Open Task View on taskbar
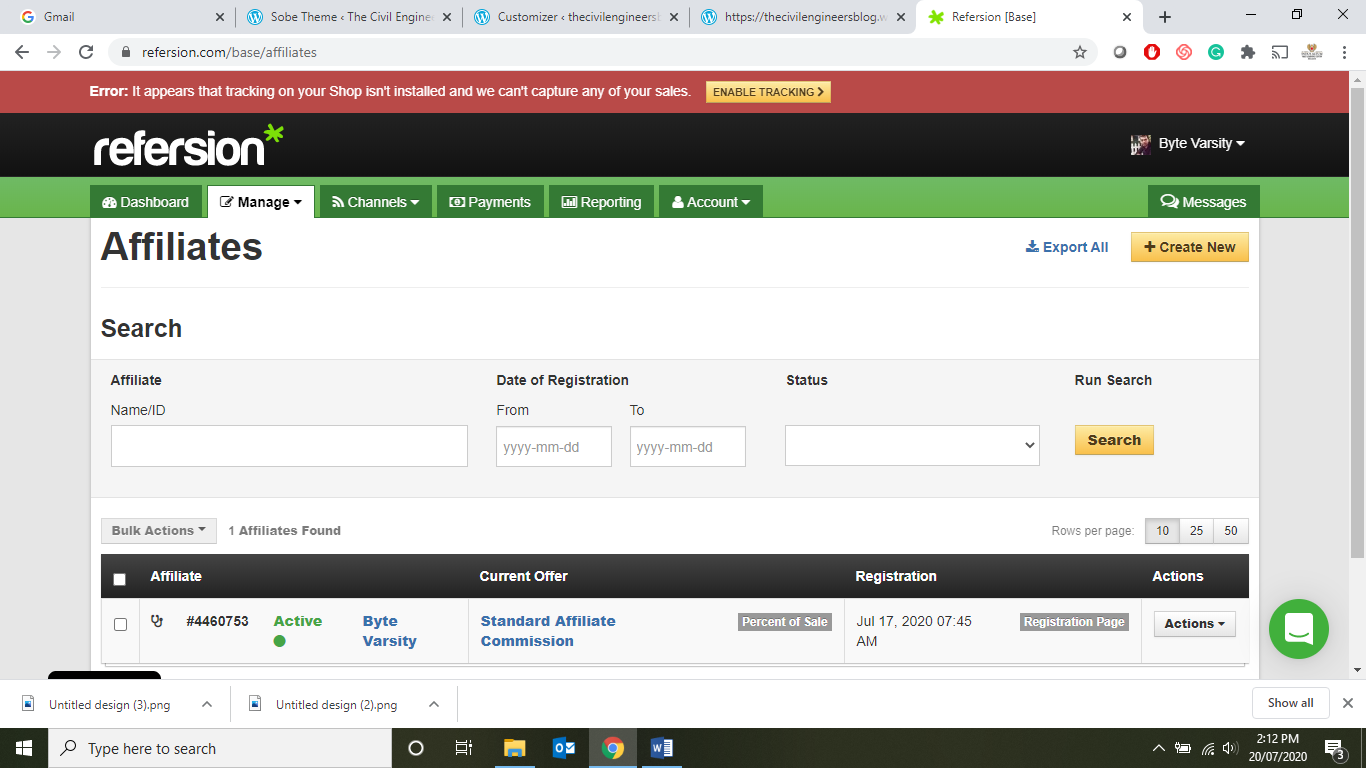This screenshot has width=1366, height=768. (464, 748)
